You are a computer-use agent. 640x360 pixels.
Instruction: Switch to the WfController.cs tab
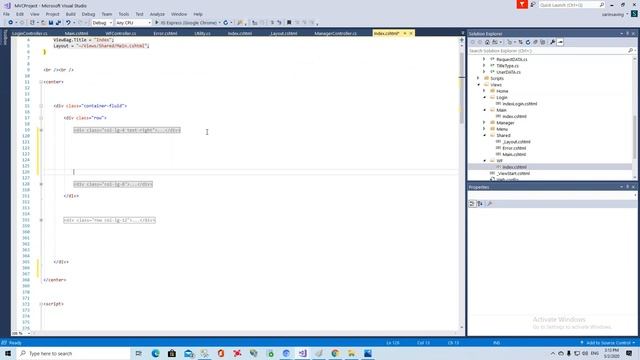pyautogui.click(x=121, y=33)
